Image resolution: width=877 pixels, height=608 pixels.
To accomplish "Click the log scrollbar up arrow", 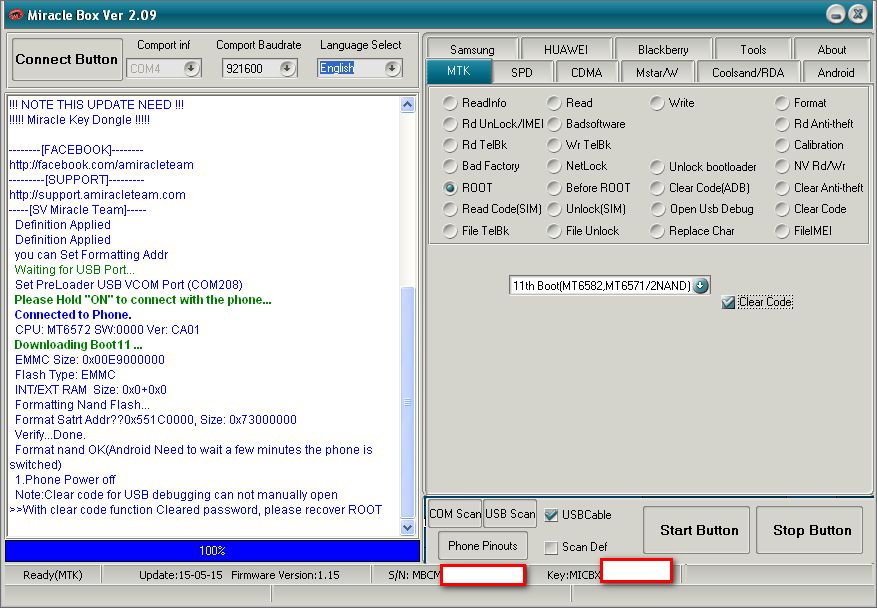I will click(x=408, y=105).
